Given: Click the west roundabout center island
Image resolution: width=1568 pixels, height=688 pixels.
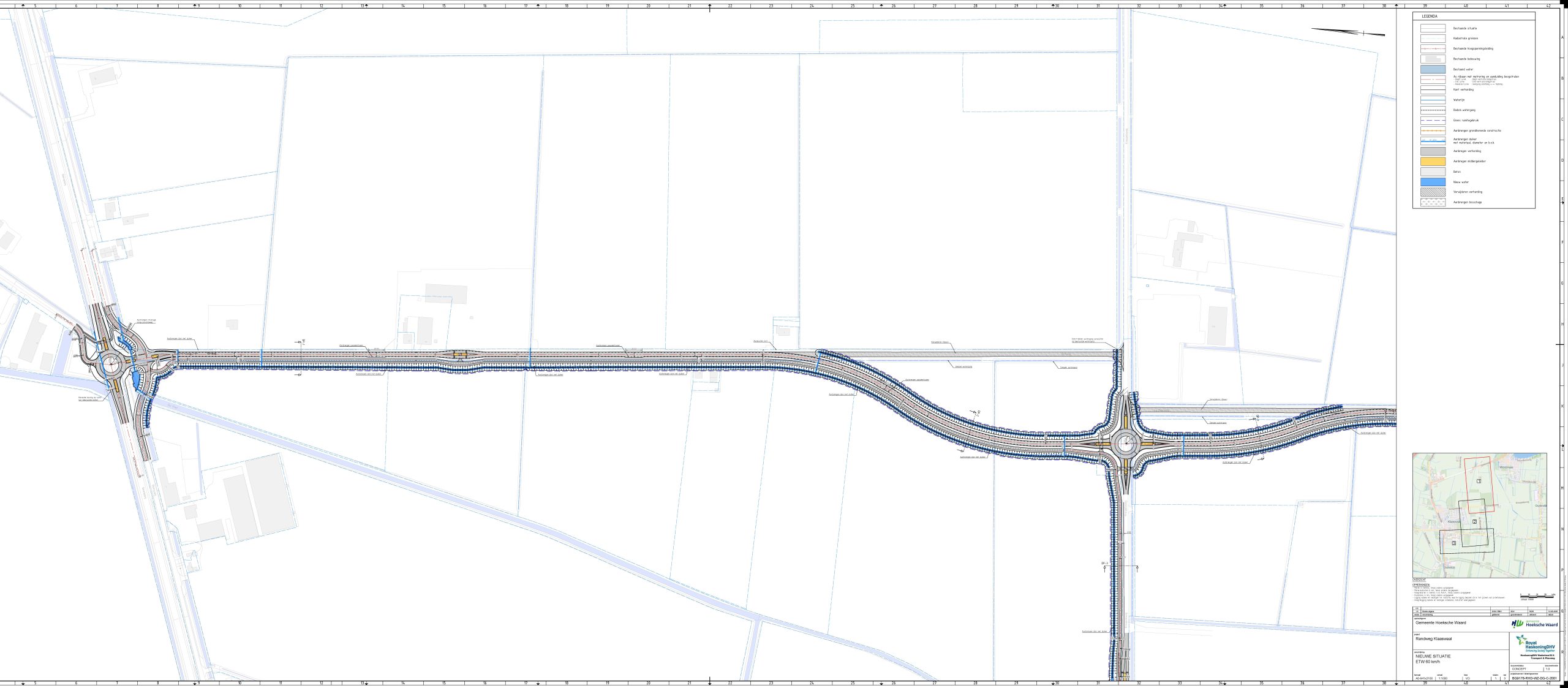Looking at the screenshot, I should 112,365.
